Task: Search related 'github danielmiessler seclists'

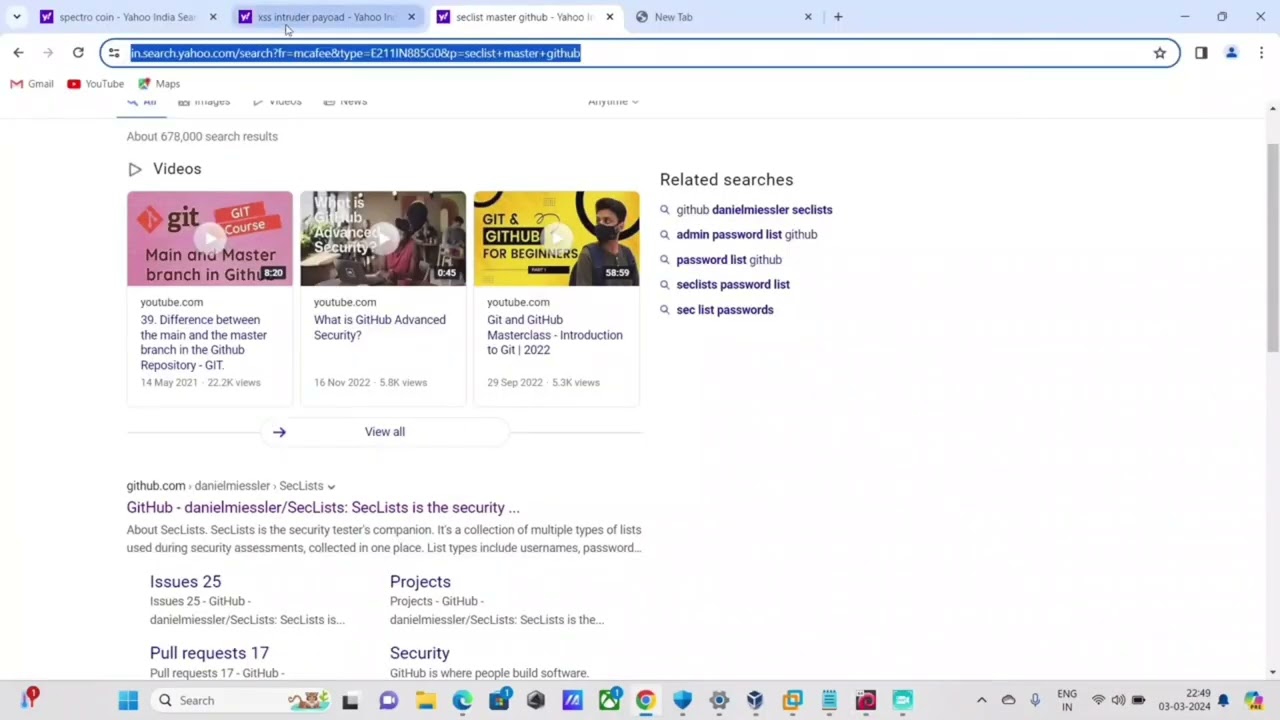Action: point(754,210)
